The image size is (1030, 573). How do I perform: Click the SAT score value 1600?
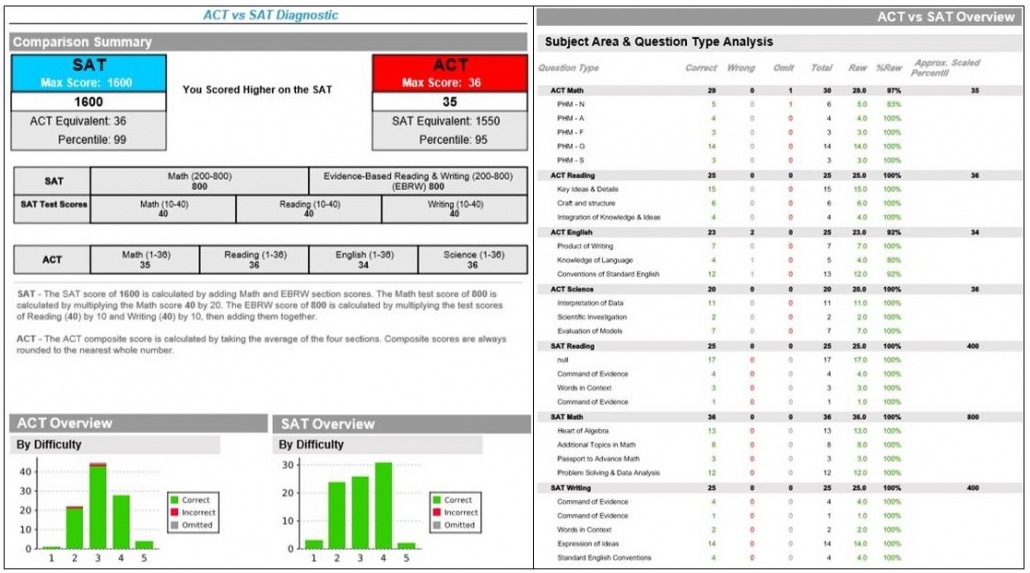click(89, 102)
